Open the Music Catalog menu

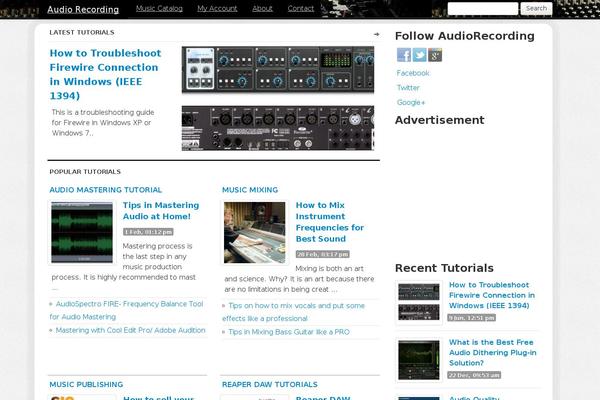(x=159, y=8)
